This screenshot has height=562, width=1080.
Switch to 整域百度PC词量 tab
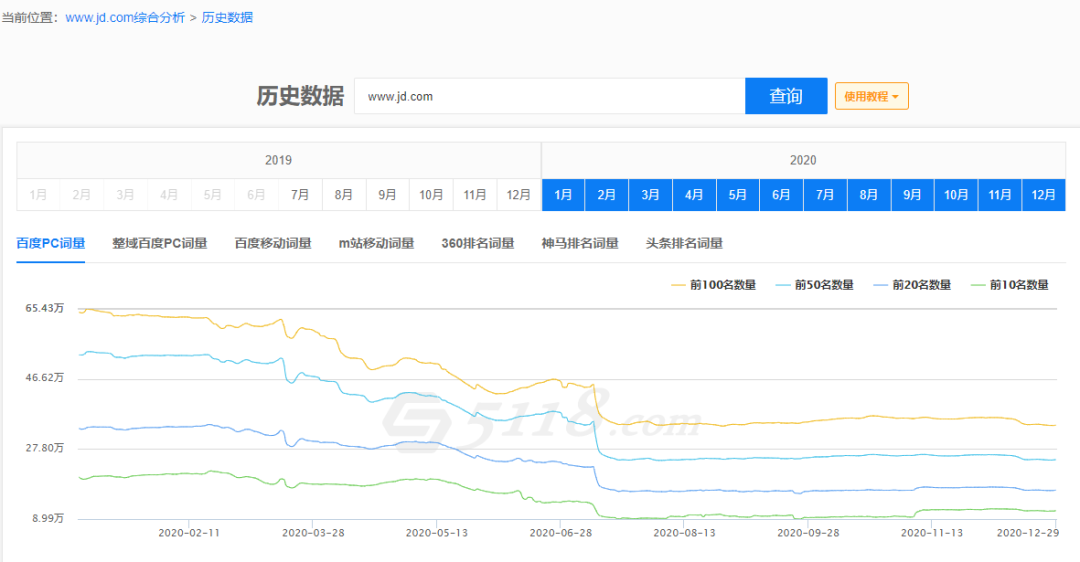(x=160, y=243)
